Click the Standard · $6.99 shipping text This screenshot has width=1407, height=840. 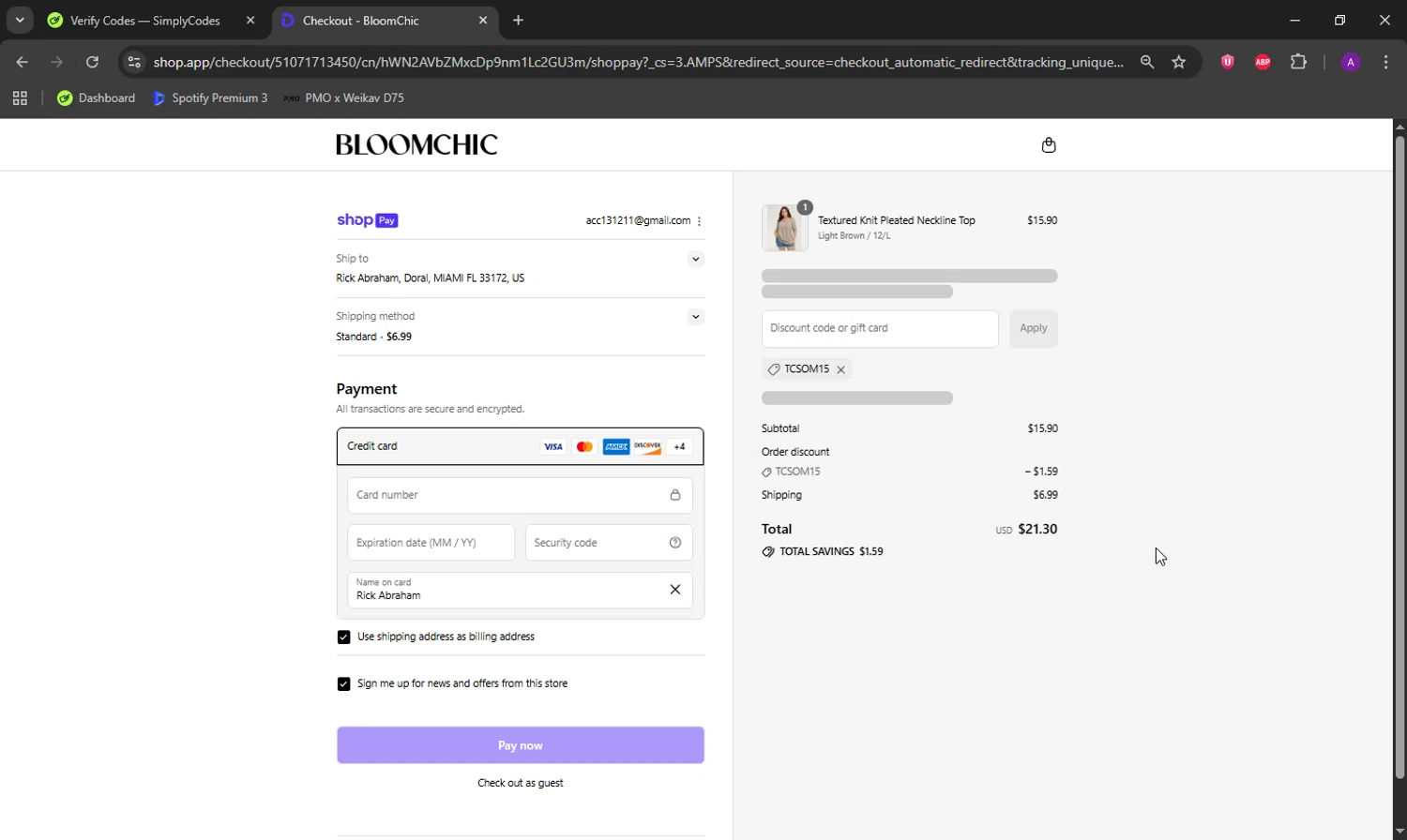373,337
